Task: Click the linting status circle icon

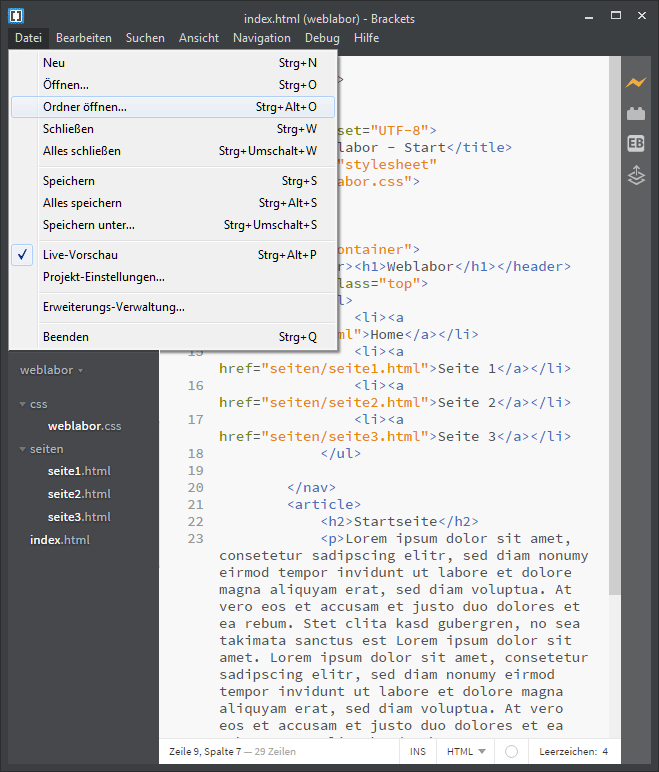Action: [512, 751]
